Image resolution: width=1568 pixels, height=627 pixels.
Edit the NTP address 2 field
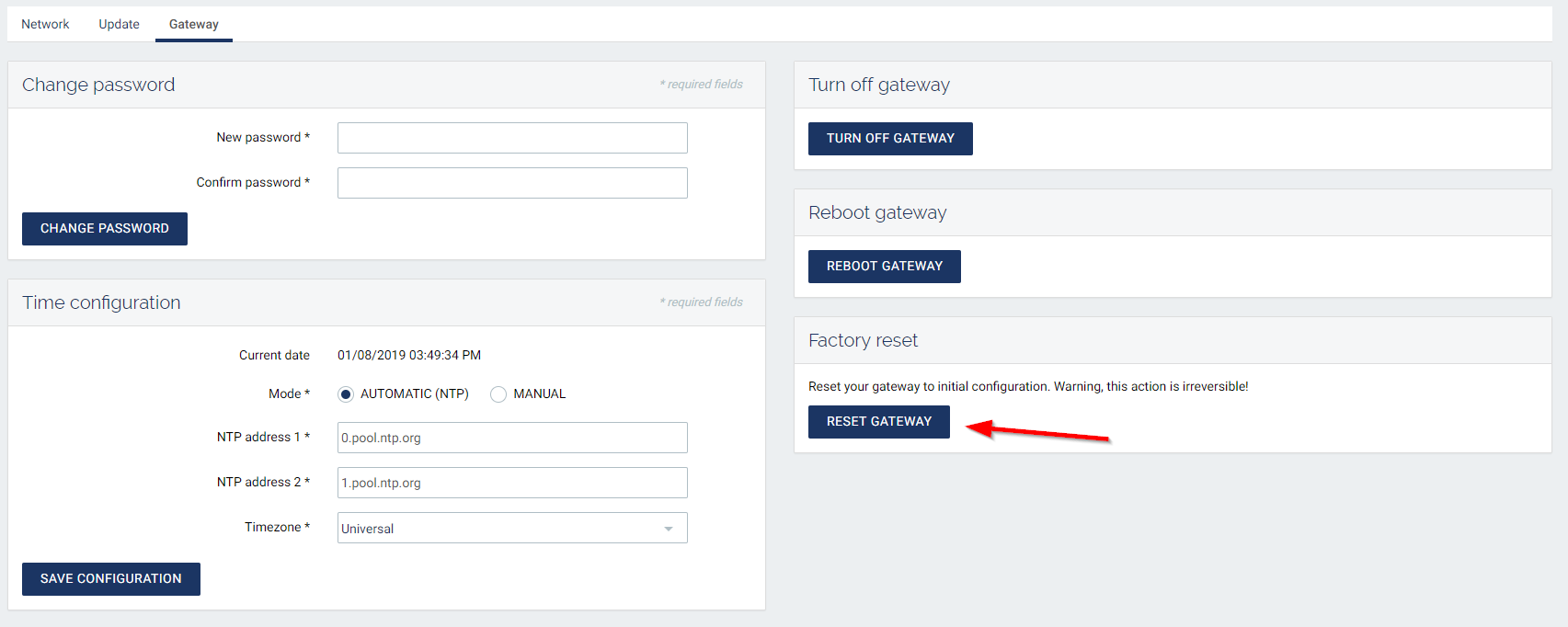pos(511,483)
